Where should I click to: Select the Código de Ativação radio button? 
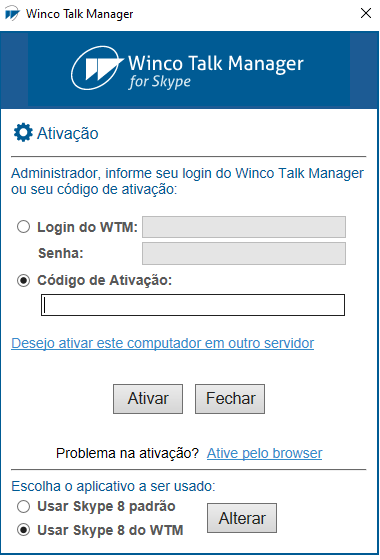tap(24, 280)
